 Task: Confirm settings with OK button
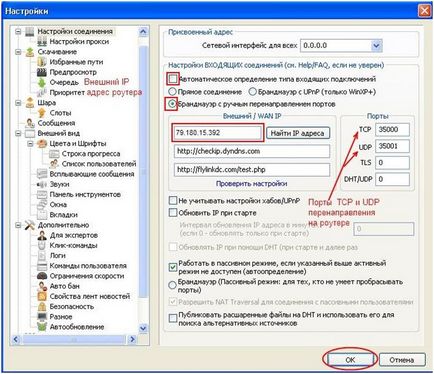pyautogui.click(x=350, y=360)
